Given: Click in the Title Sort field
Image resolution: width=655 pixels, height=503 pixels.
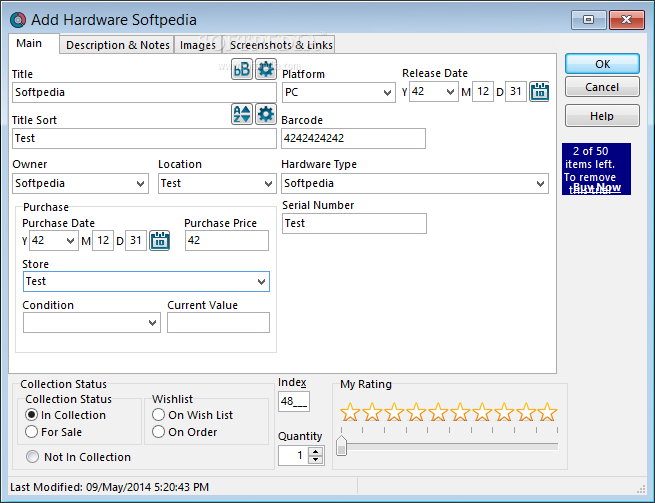Looking at the screenshot, I should [x=144, y=138].
